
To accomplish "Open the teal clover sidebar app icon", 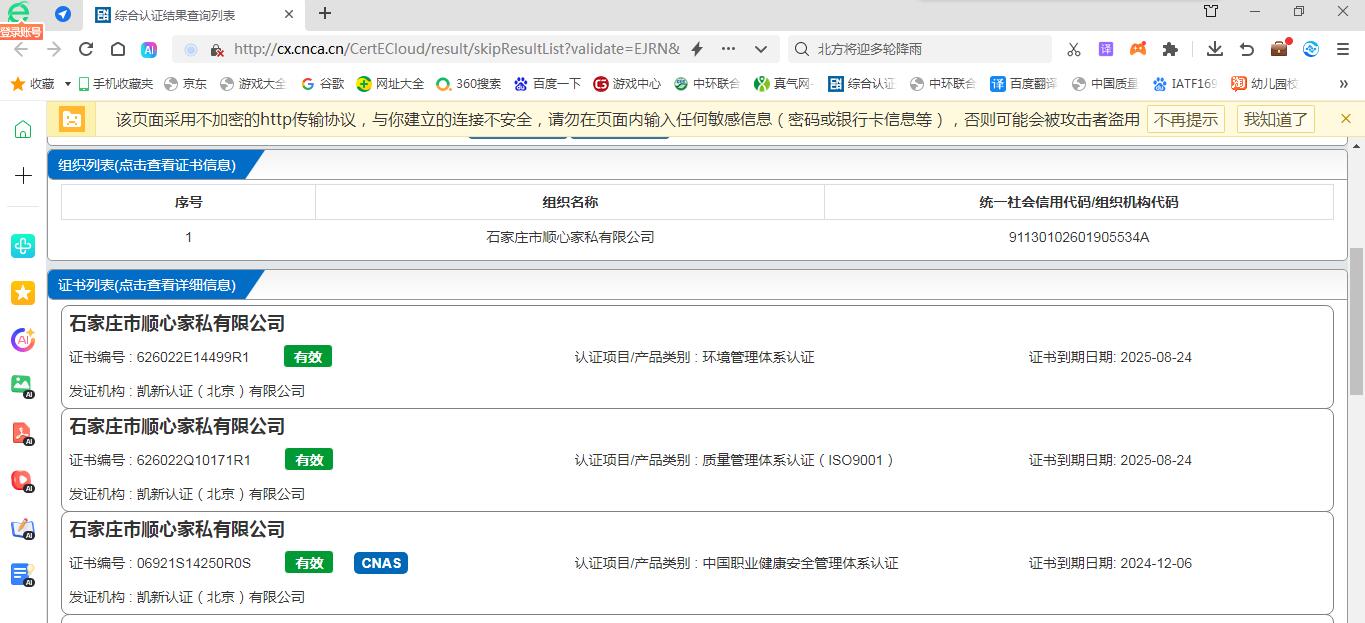I will point(23,246).
